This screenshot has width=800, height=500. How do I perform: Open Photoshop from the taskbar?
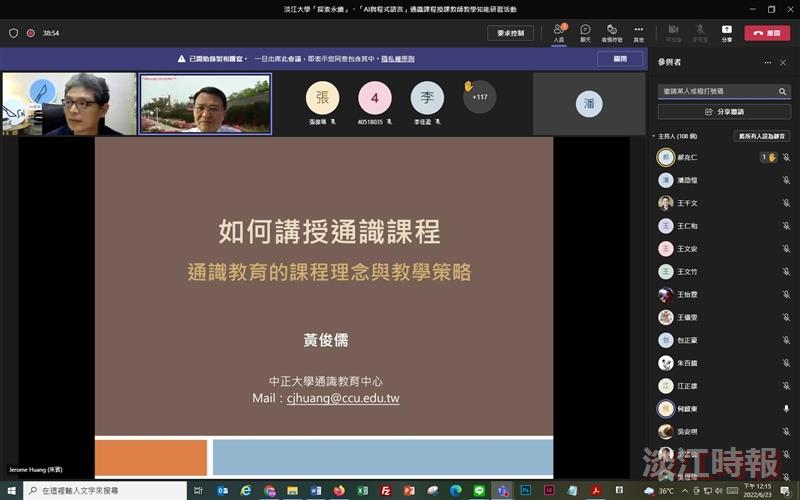(x=526, y=490)
